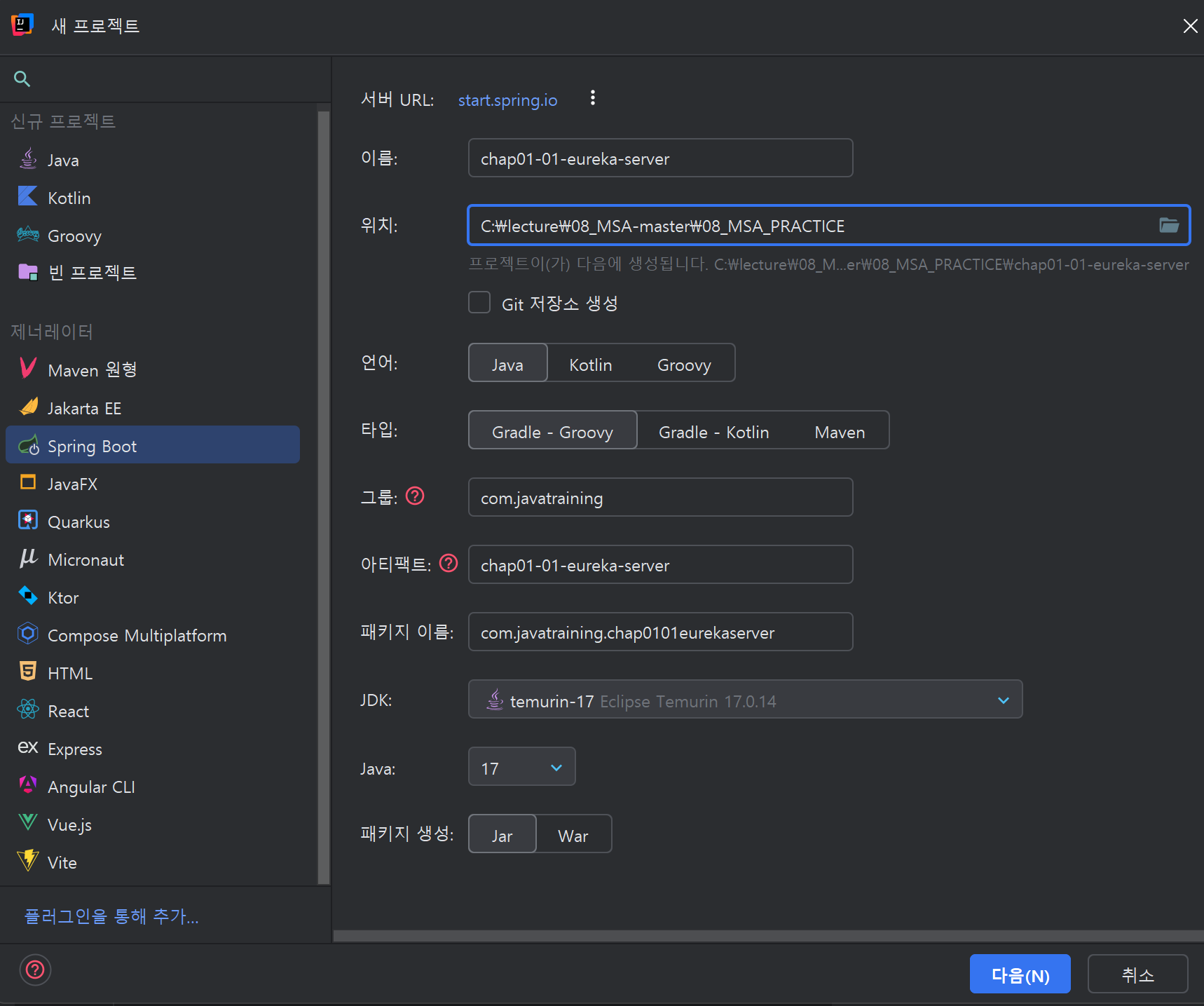Viewport: 1204px width, 1006px height.
Task: Choose the React generator icon
Action: point(28,710)
